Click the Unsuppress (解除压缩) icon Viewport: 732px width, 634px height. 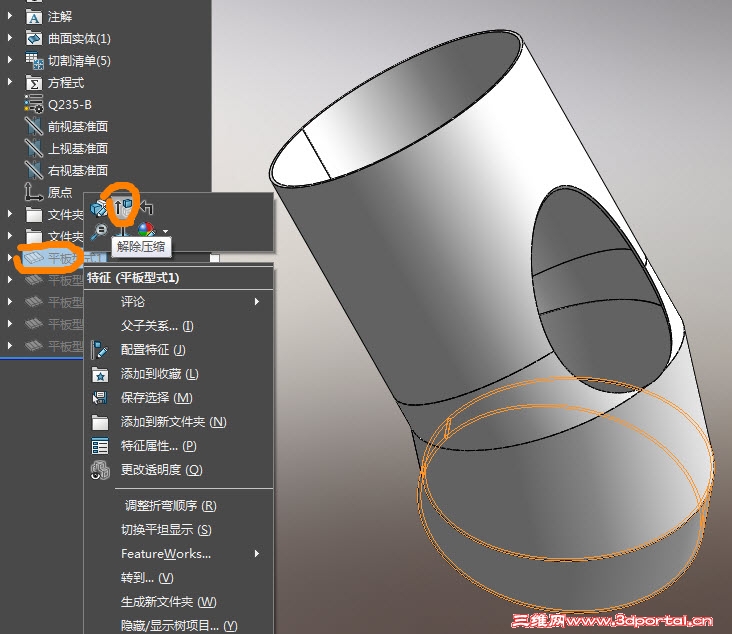coord(123,207)
